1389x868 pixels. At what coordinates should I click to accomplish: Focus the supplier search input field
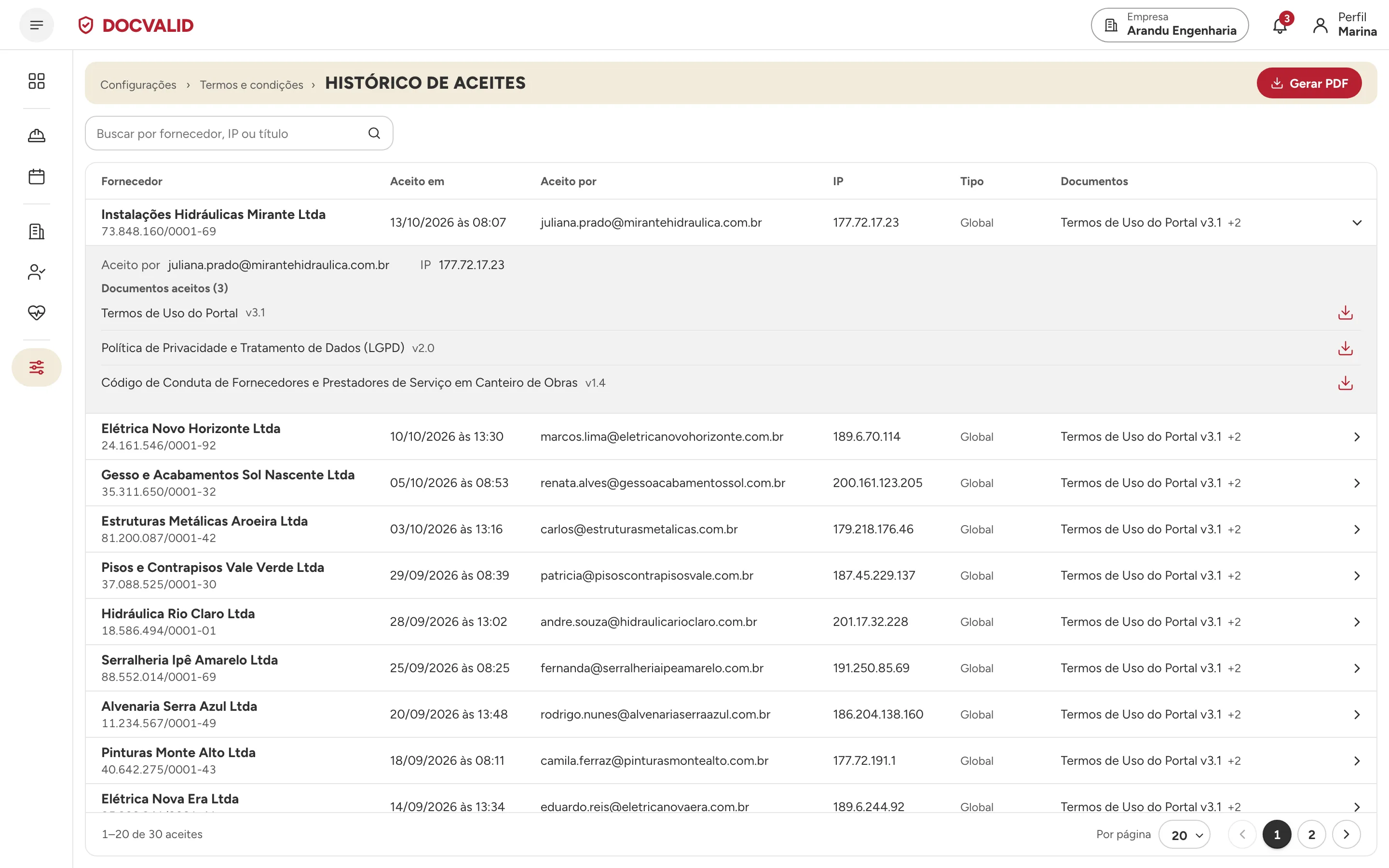[239, 133]
